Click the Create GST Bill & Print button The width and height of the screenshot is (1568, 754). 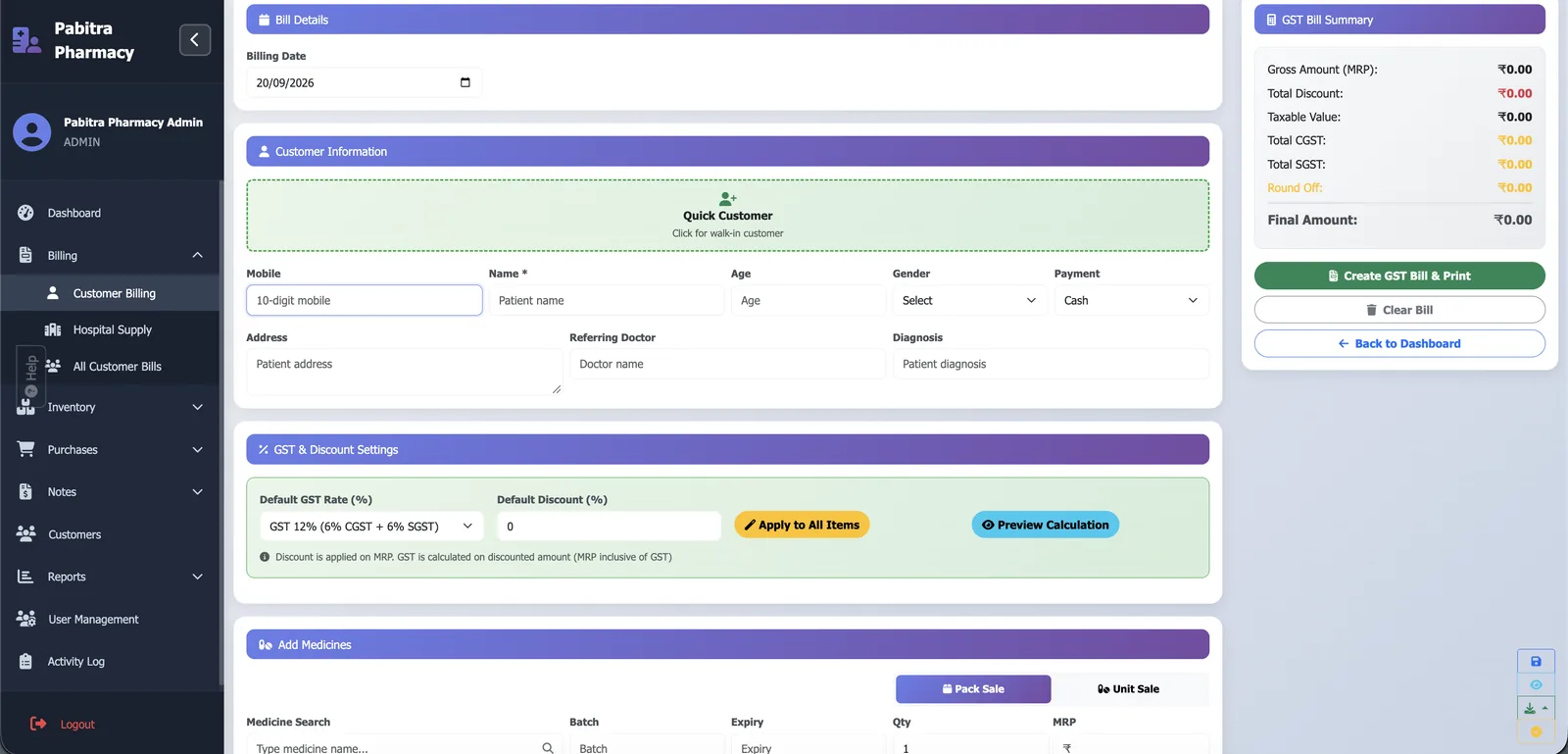pyautogui.click(x=1399, y=276)
